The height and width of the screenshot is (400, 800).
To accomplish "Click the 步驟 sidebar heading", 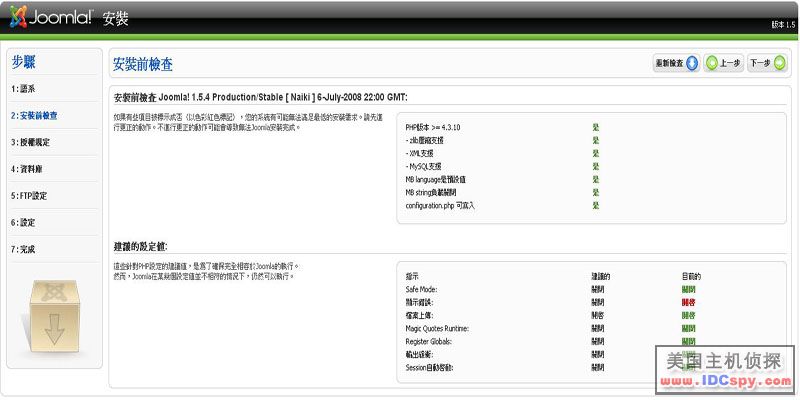I will point(23,62).
